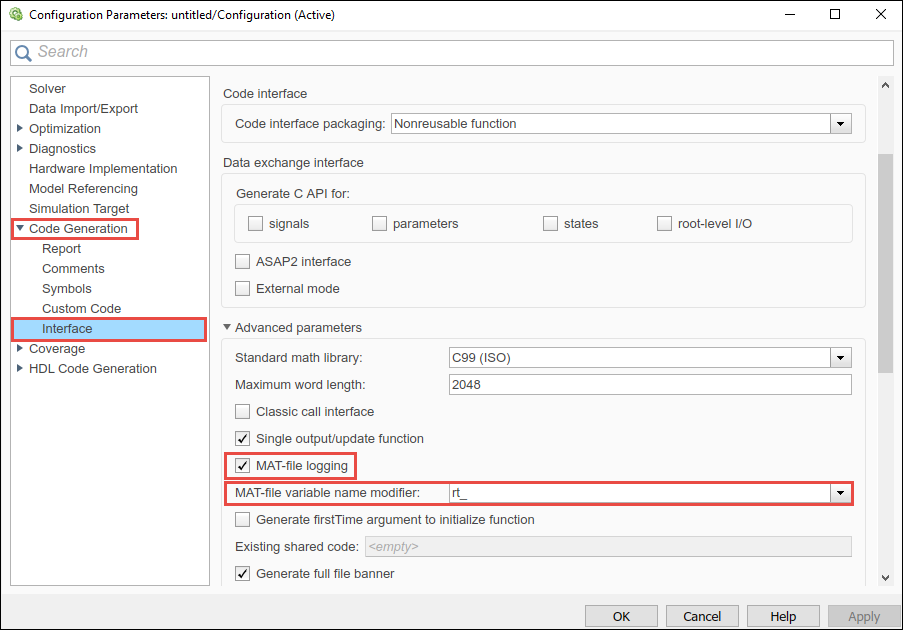
Task: Uncheck Generate full file banner
Action: click(241, 573)
